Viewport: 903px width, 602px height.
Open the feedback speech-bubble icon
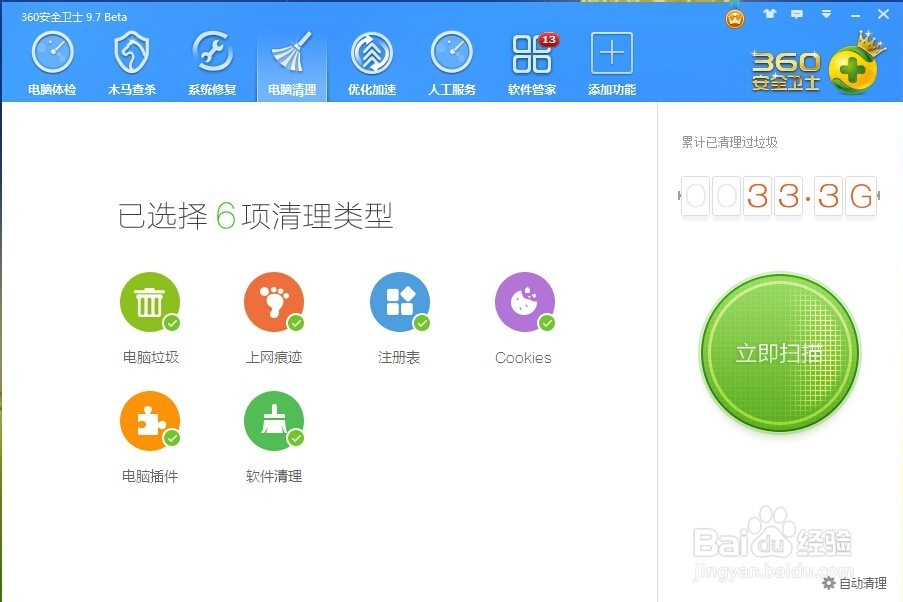point(795,16)
